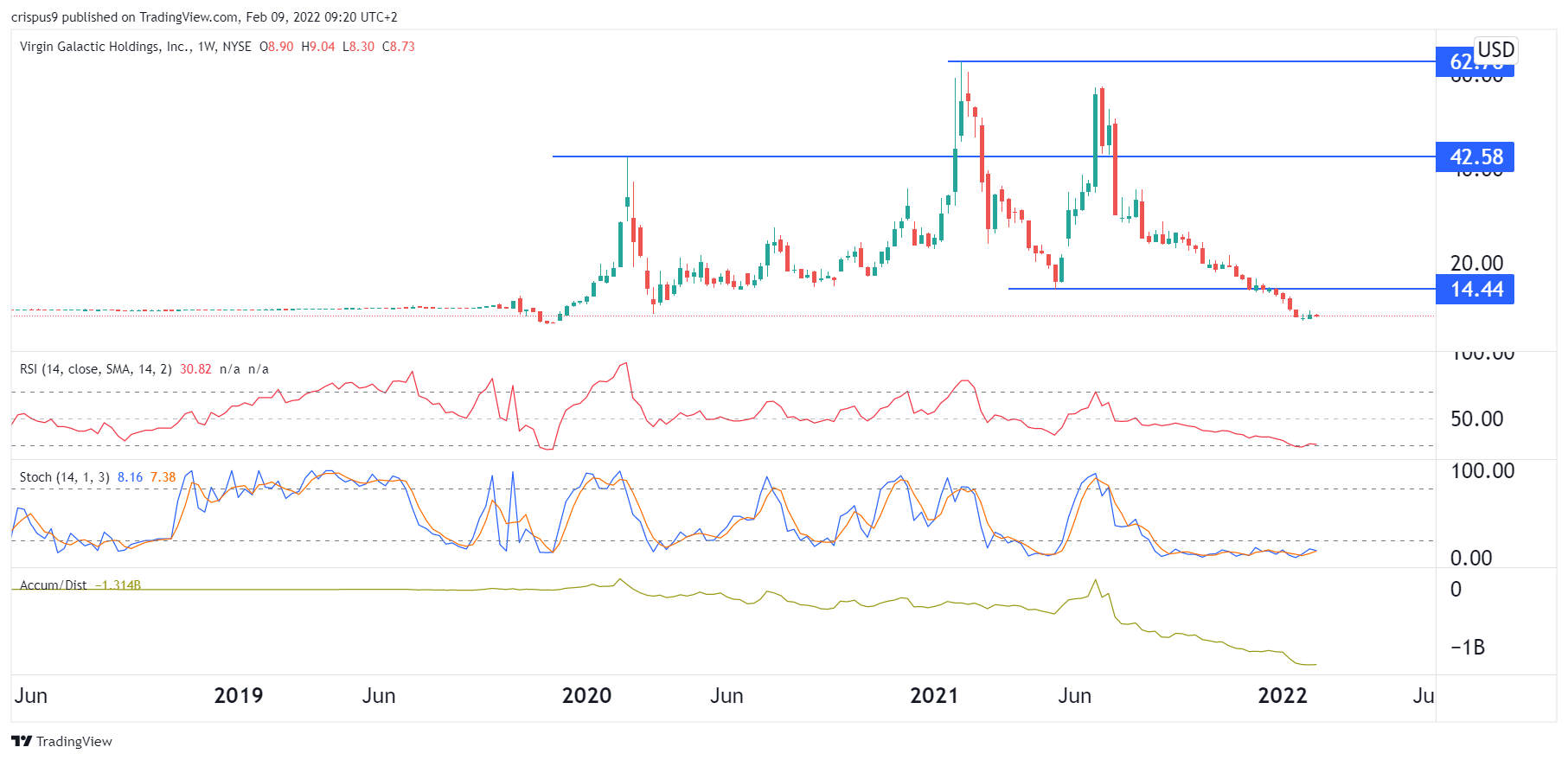Click the 0.00 label on the Stoch axis
Viewport: 1568px width, 760px height.
pos(1471,559)
